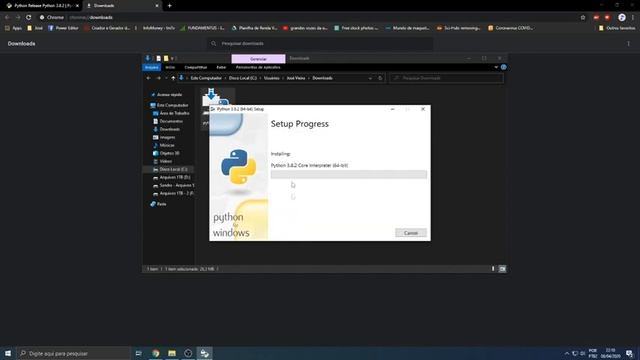Image resolution: width=640 pixels, height=360 pixels.
Task: Switch Explorer to large icons view
Action: coord(502,269)
